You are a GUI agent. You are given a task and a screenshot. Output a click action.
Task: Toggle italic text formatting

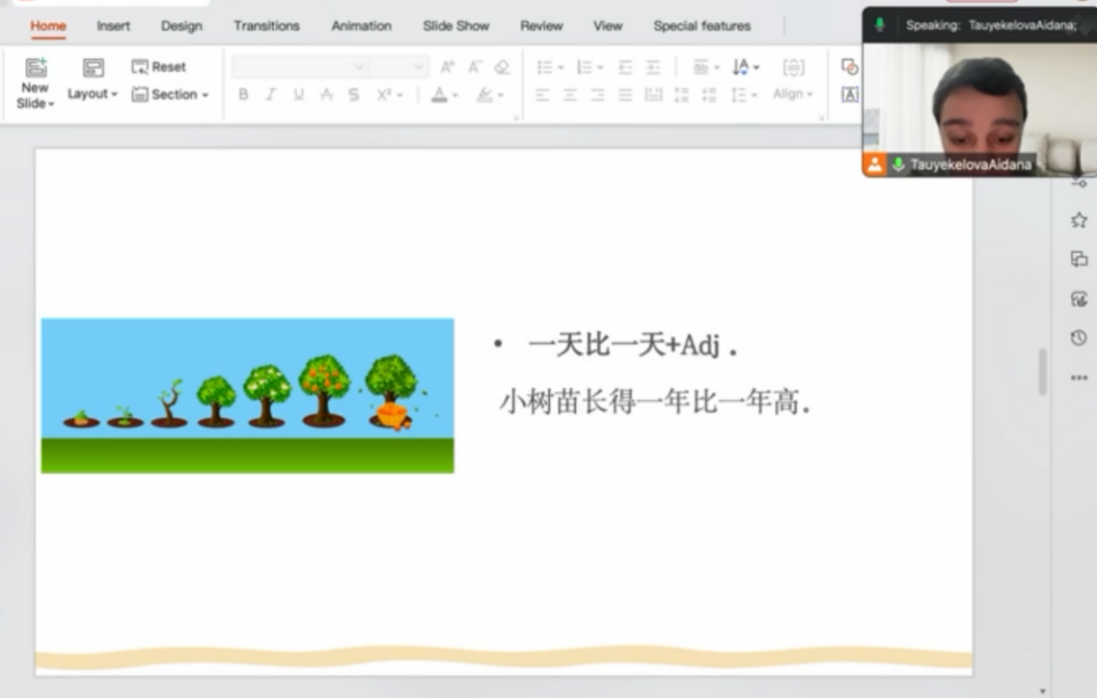(x=270, y=95)
